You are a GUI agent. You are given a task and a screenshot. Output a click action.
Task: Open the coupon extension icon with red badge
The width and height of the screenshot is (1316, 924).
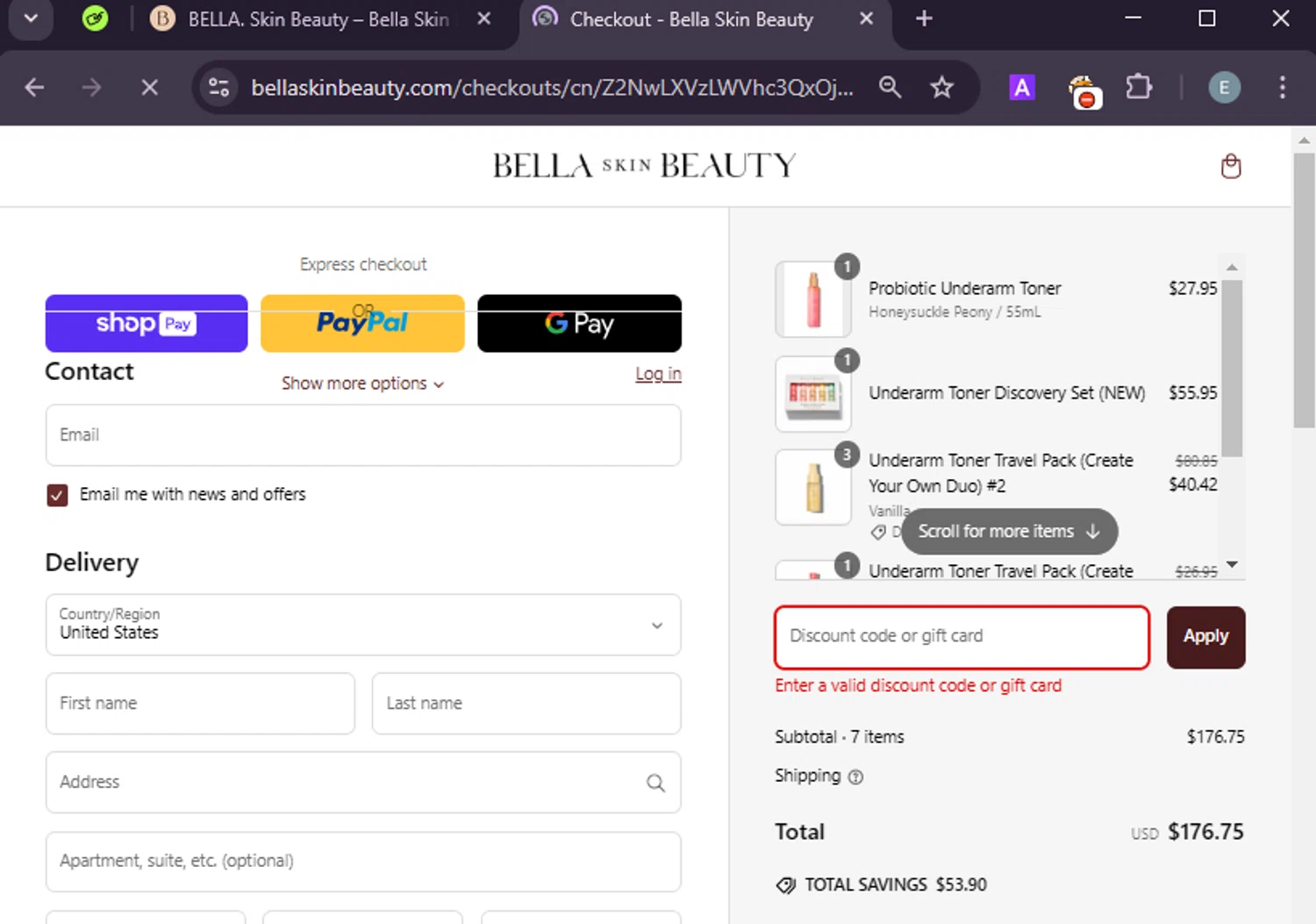coord(1084,90)
